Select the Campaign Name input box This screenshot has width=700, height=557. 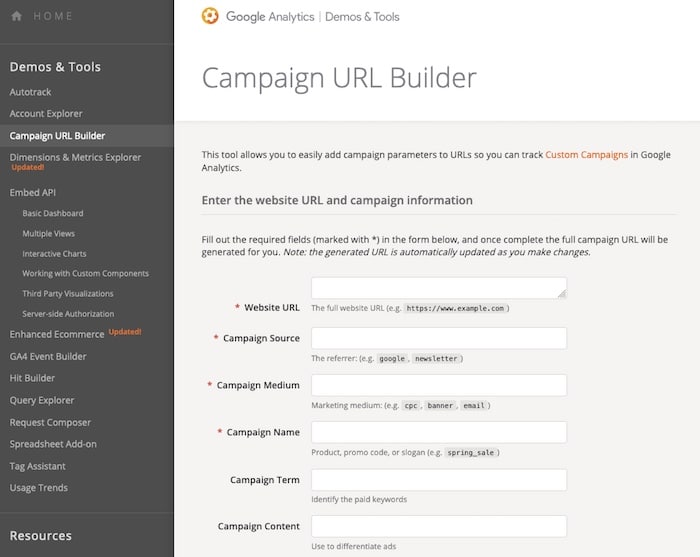point(439,432)
